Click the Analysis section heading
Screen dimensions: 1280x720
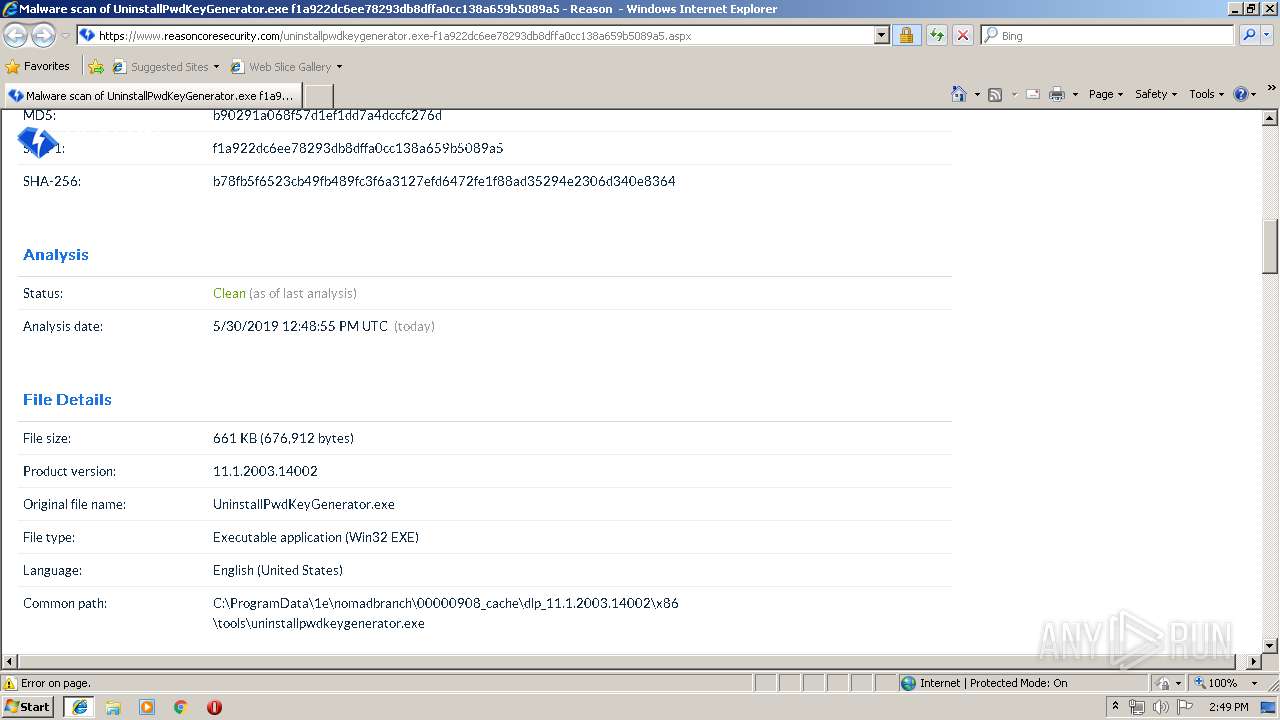56,255
